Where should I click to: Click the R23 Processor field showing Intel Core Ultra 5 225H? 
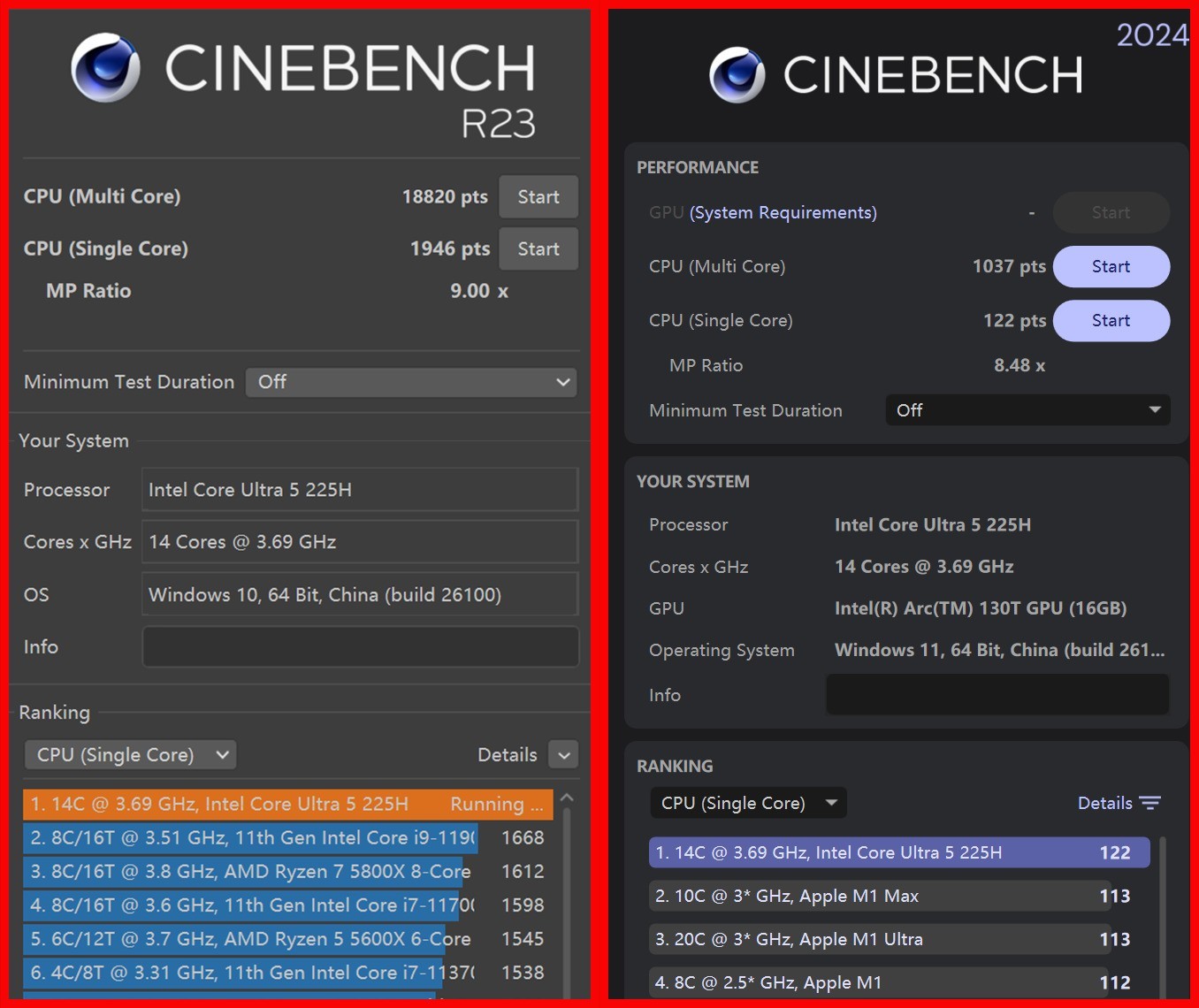360,490
